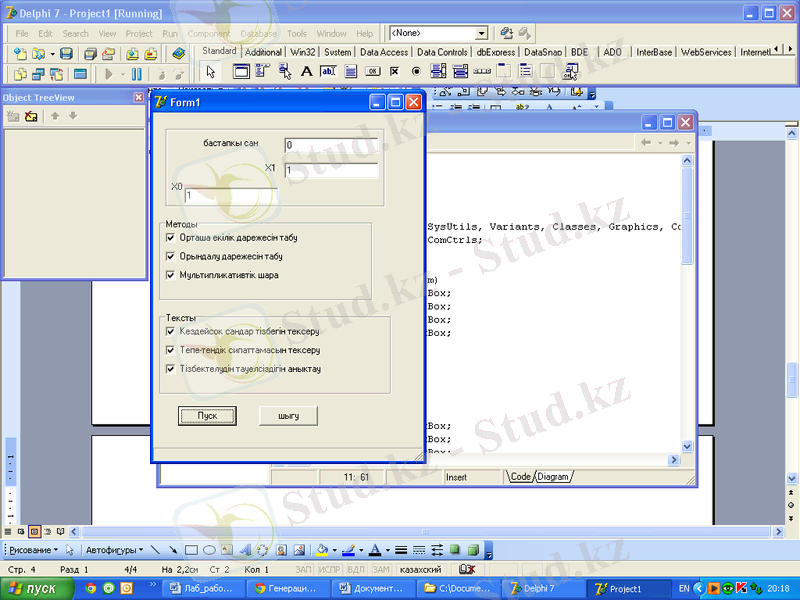The width and height of the screenshot is (800, 600).
Task: Select the Frames component icon
Action: pyautogui.click(x=241, y=71)
